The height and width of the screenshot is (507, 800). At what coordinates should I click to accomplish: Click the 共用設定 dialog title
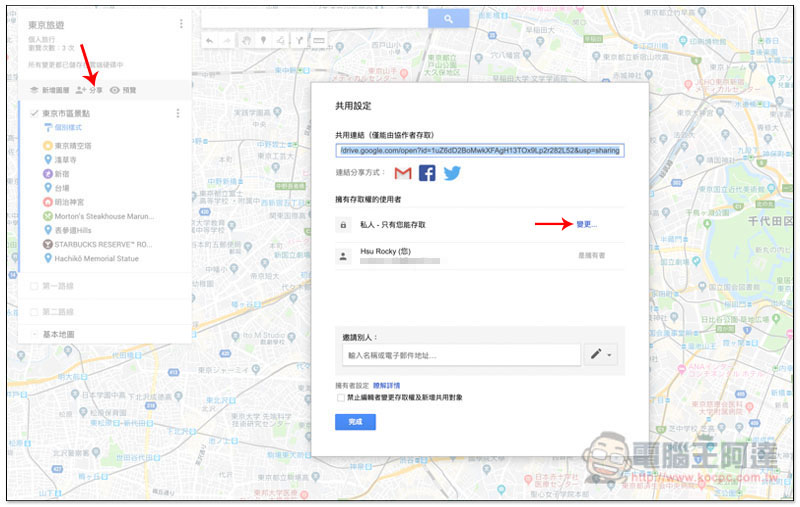click(x=353, y=106)
